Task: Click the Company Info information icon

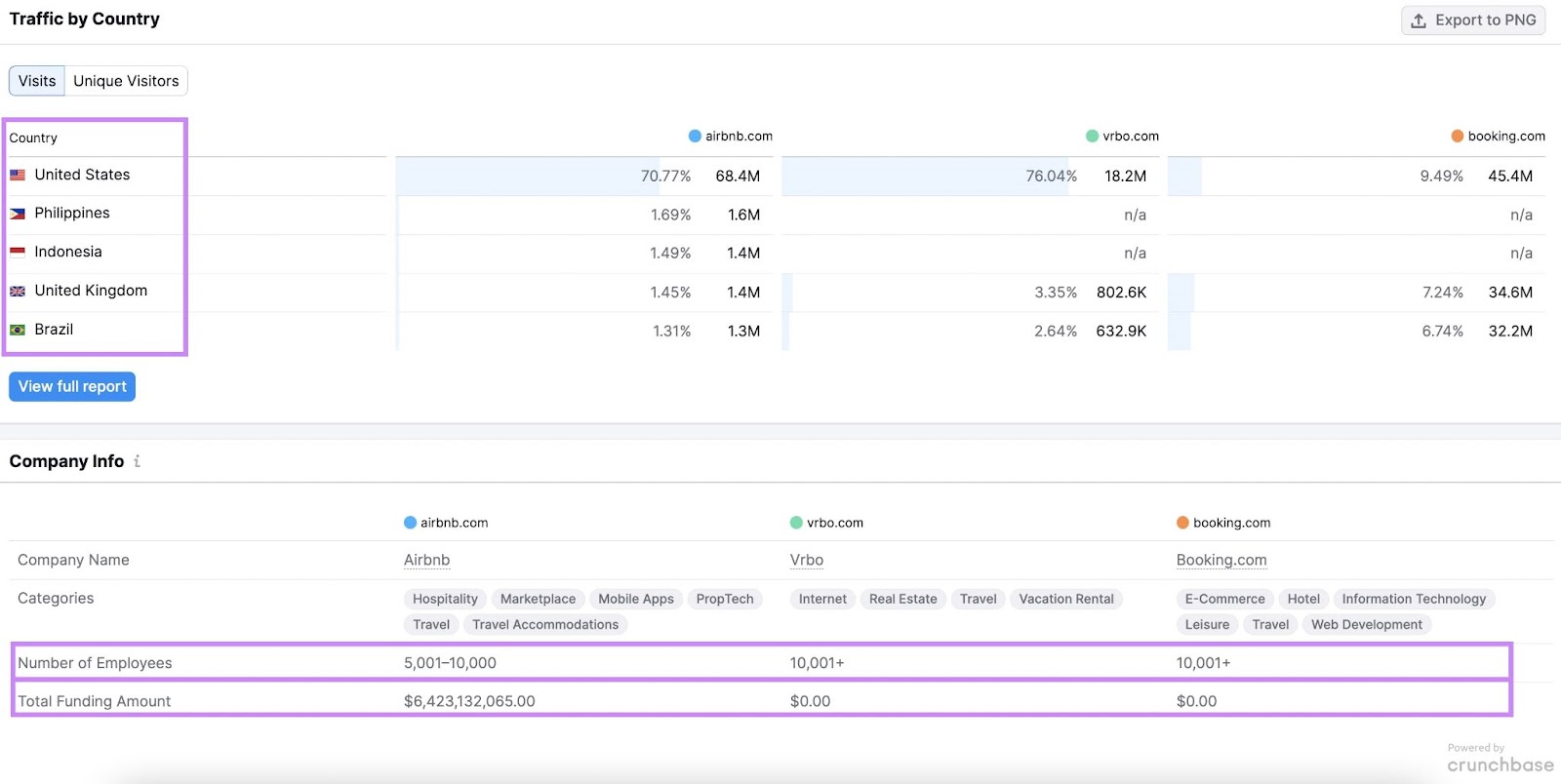Action: pyautogui.click(x=137, y=461)
